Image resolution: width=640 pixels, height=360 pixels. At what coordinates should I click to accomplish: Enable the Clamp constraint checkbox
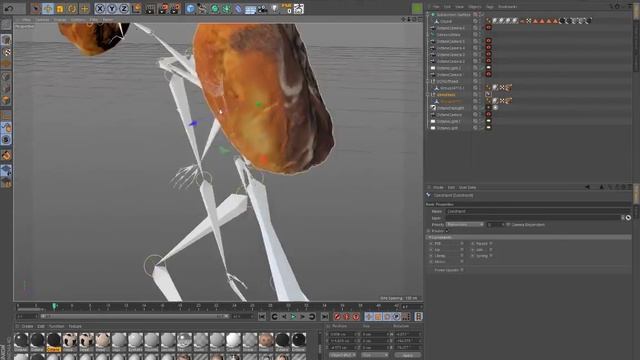pyautogui.click(x=462, y=256)
